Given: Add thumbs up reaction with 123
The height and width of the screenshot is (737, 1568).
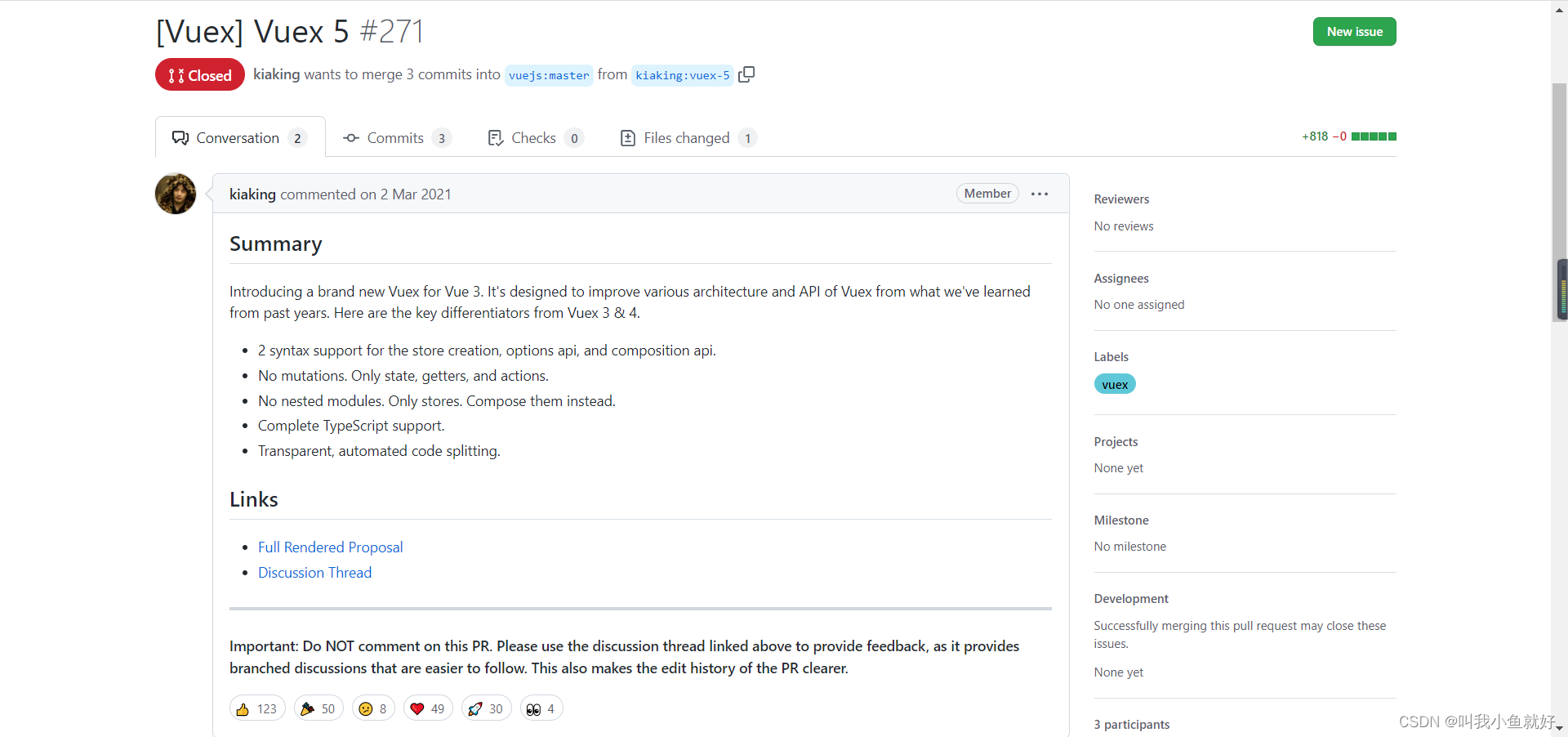Looking at the screenshot, I should (257, 708).
